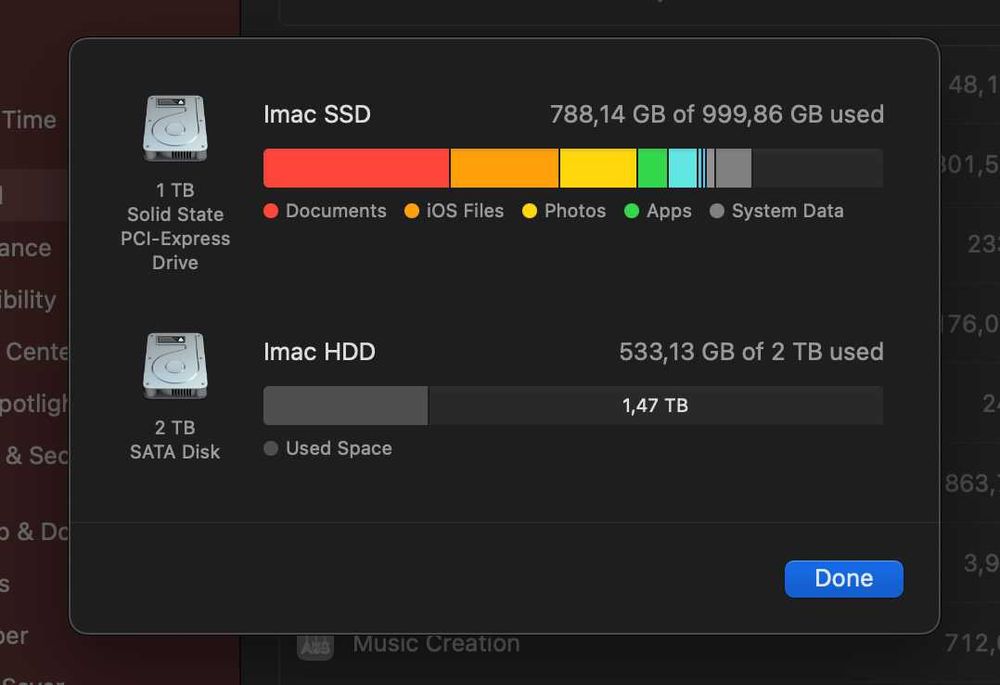Select the green Apps bar segment
Screen dimensions: 1000x685
652,168
